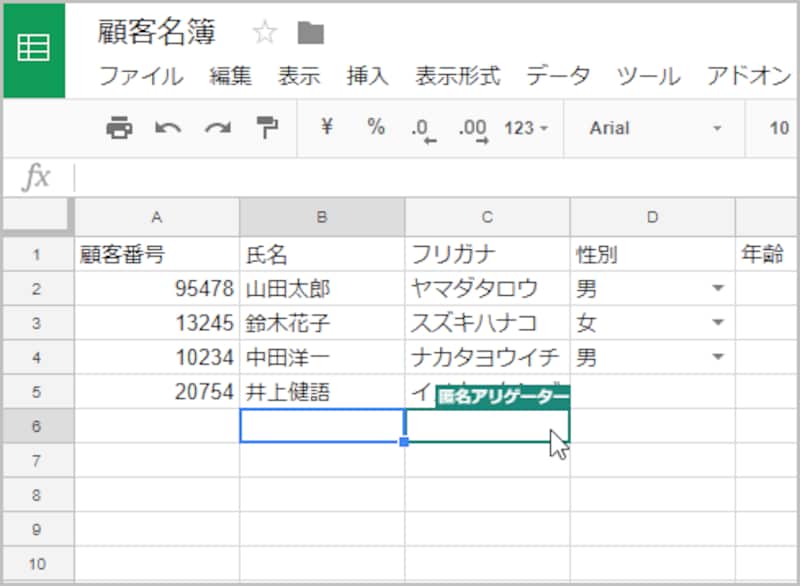Open the gender dropdown next to 男
The image size is (800, 586).
[718, 288]
